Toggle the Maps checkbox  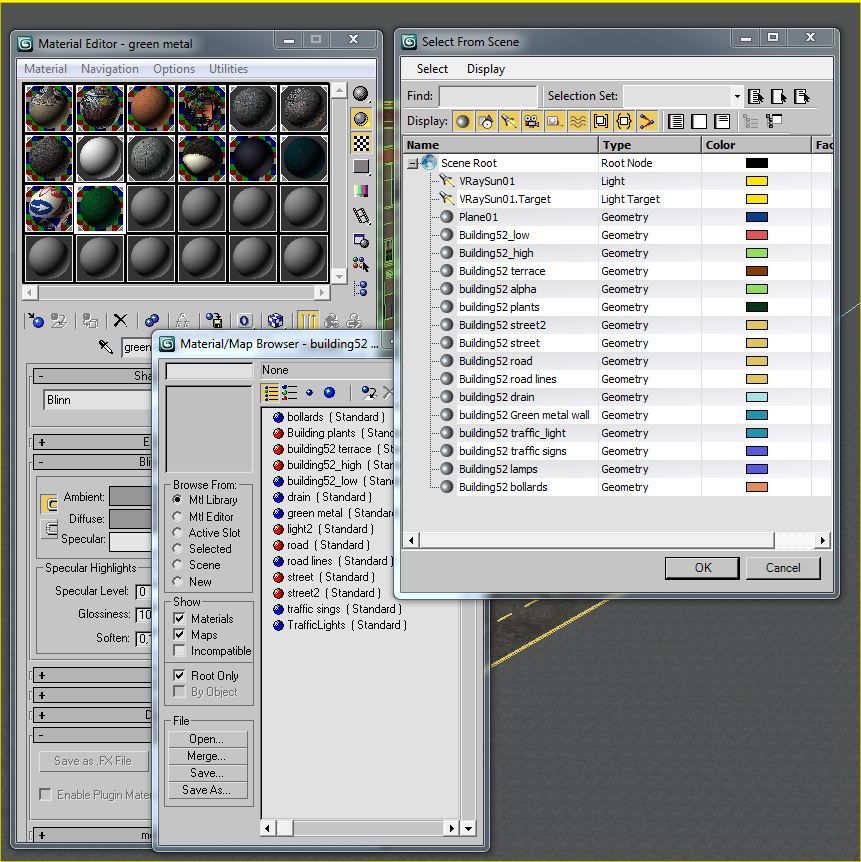pos(179,634)
